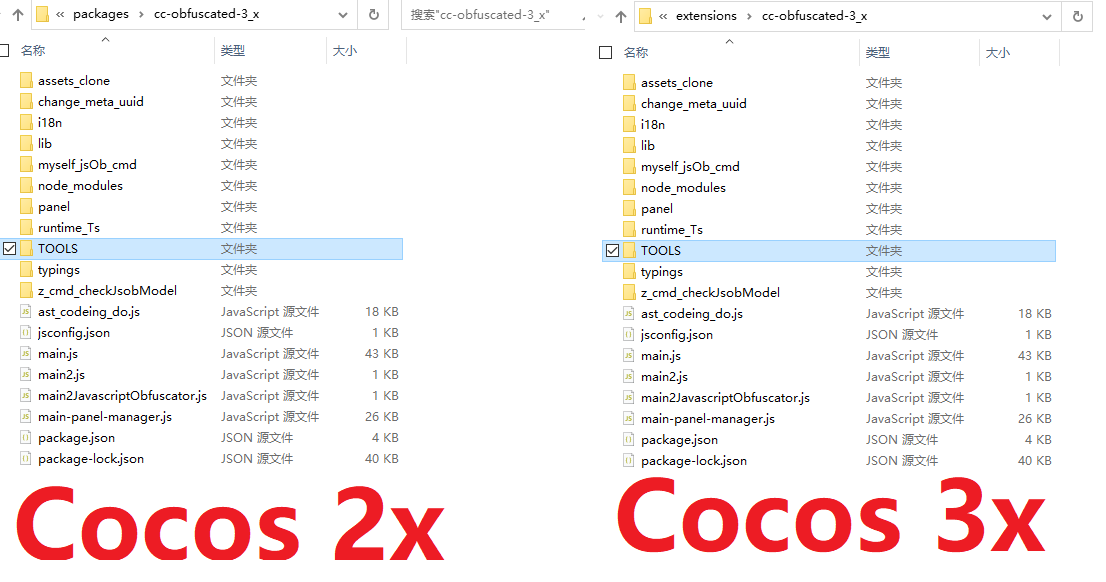Select runtime_Ts folder icon in left window
1106x582 pixels.
26,227
